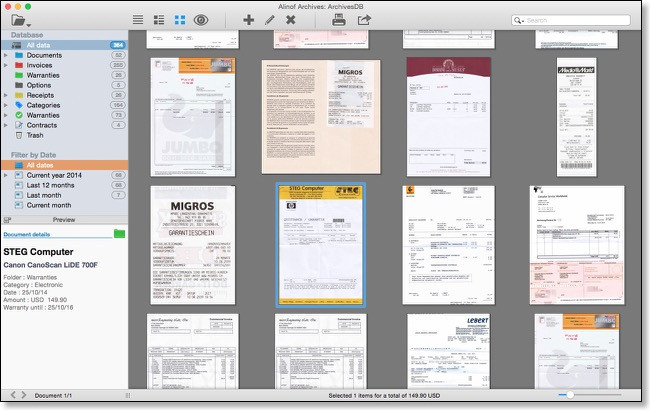The image size is (650, 410).
Task: Expand Current year 2014 filter
Action: [6, 175]
